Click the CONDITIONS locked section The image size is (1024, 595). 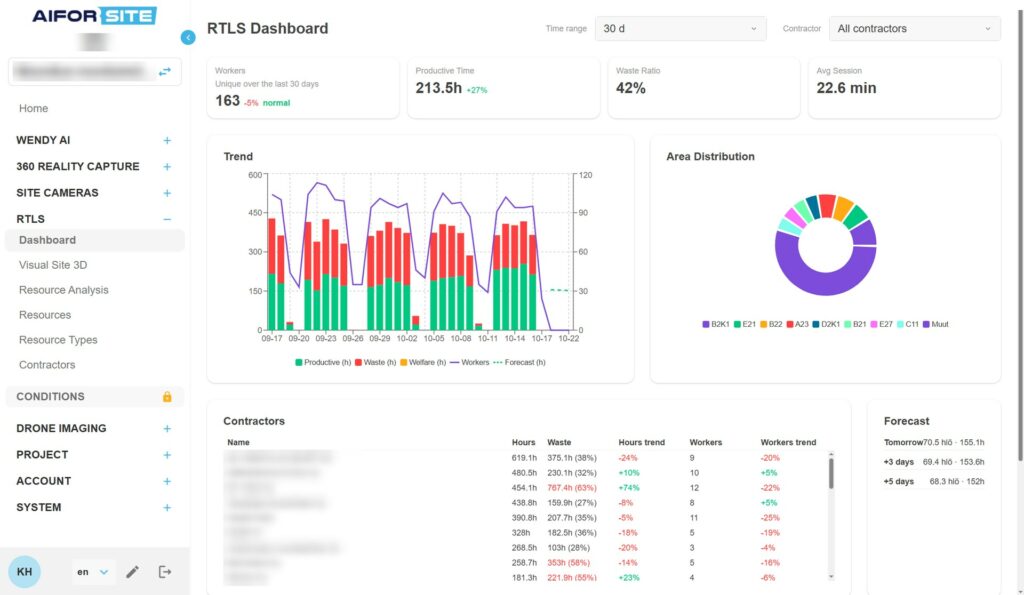click(x=95, y=396)
